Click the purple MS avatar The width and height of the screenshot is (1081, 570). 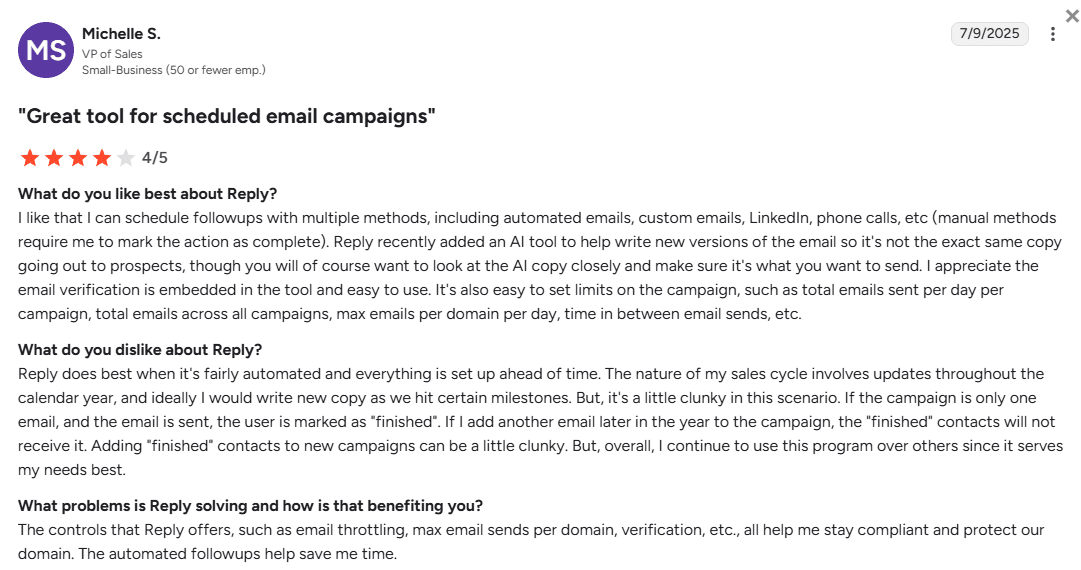click(x=45, y=50)
